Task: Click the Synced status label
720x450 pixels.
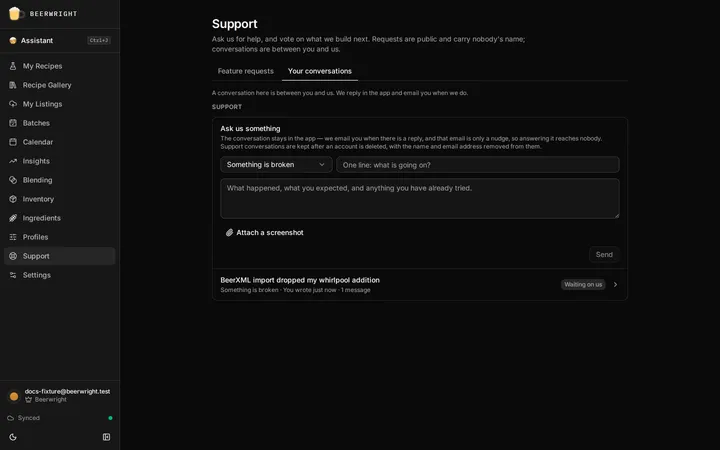Action: click(x=29, y=418)
